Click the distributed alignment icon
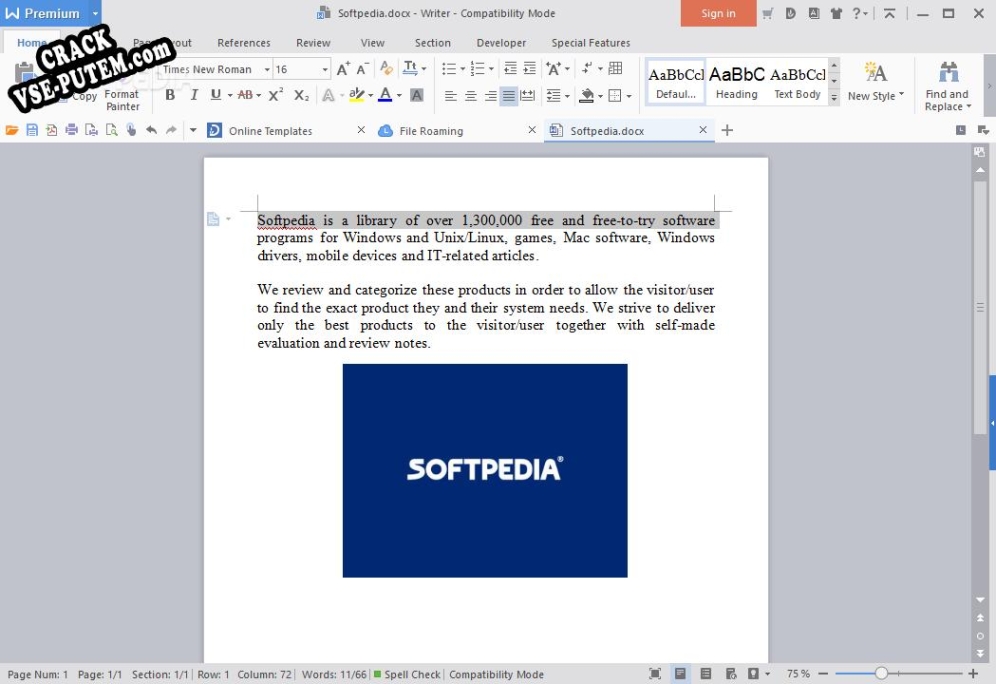The image size is (996, 684). pyautogui.click(x=527, y=96)
